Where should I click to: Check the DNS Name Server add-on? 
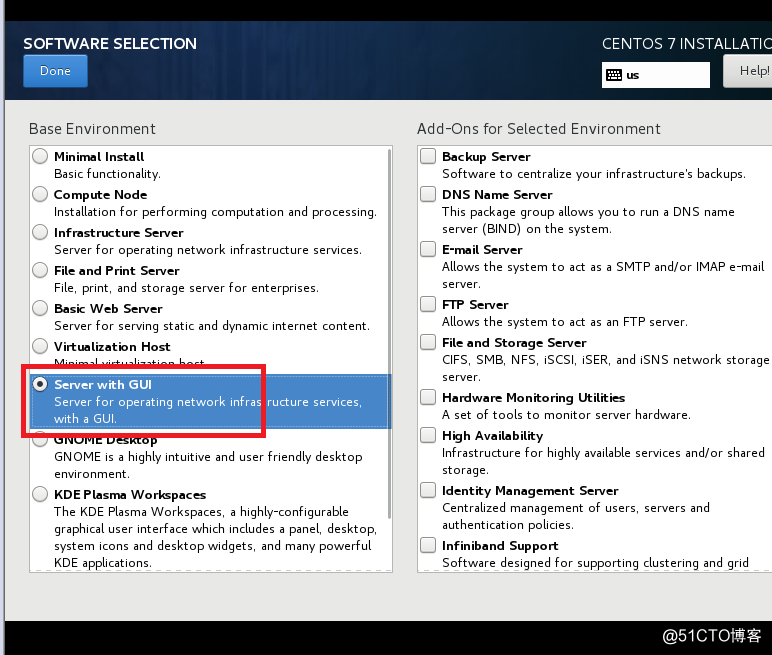(428, 194)
